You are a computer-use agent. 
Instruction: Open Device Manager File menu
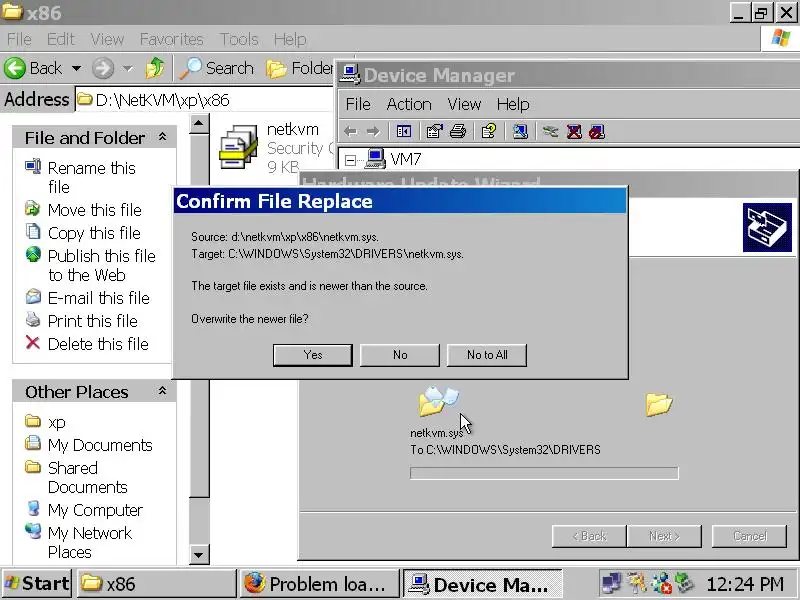point(358,104)
